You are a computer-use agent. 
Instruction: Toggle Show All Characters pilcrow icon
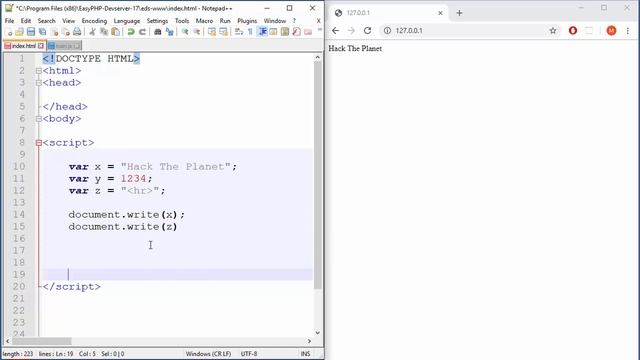coord(250,32)
